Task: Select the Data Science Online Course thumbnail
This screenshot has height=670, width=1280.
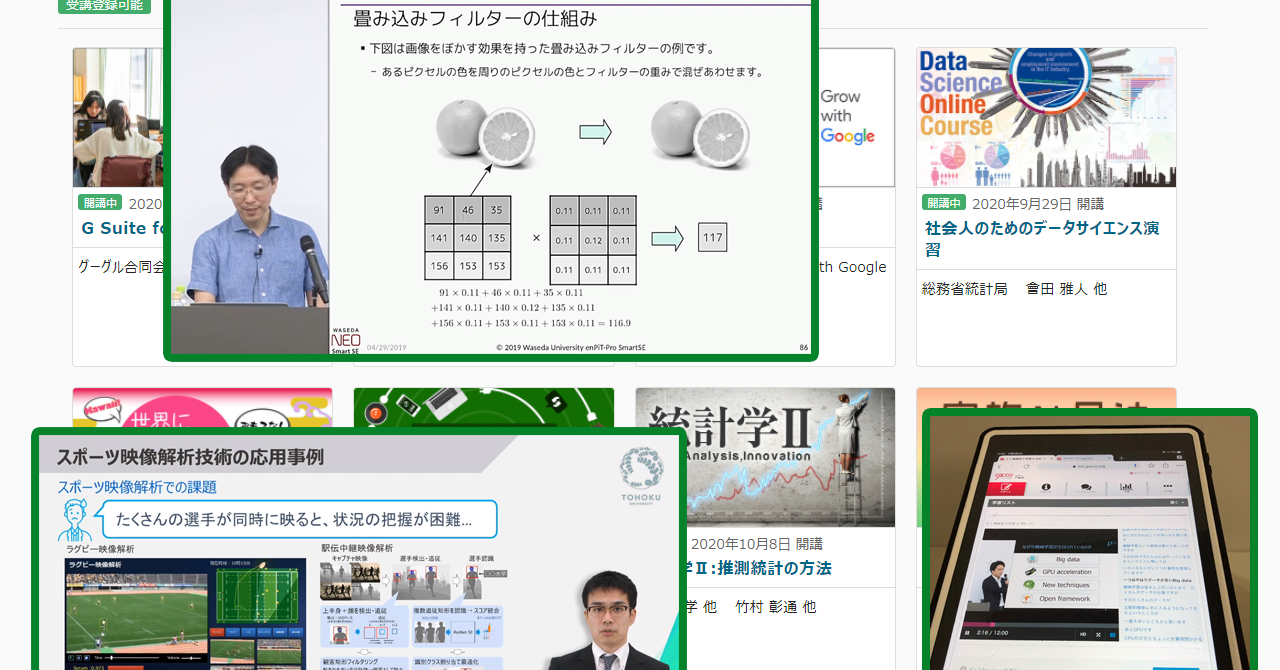Action: point(1046,117)
